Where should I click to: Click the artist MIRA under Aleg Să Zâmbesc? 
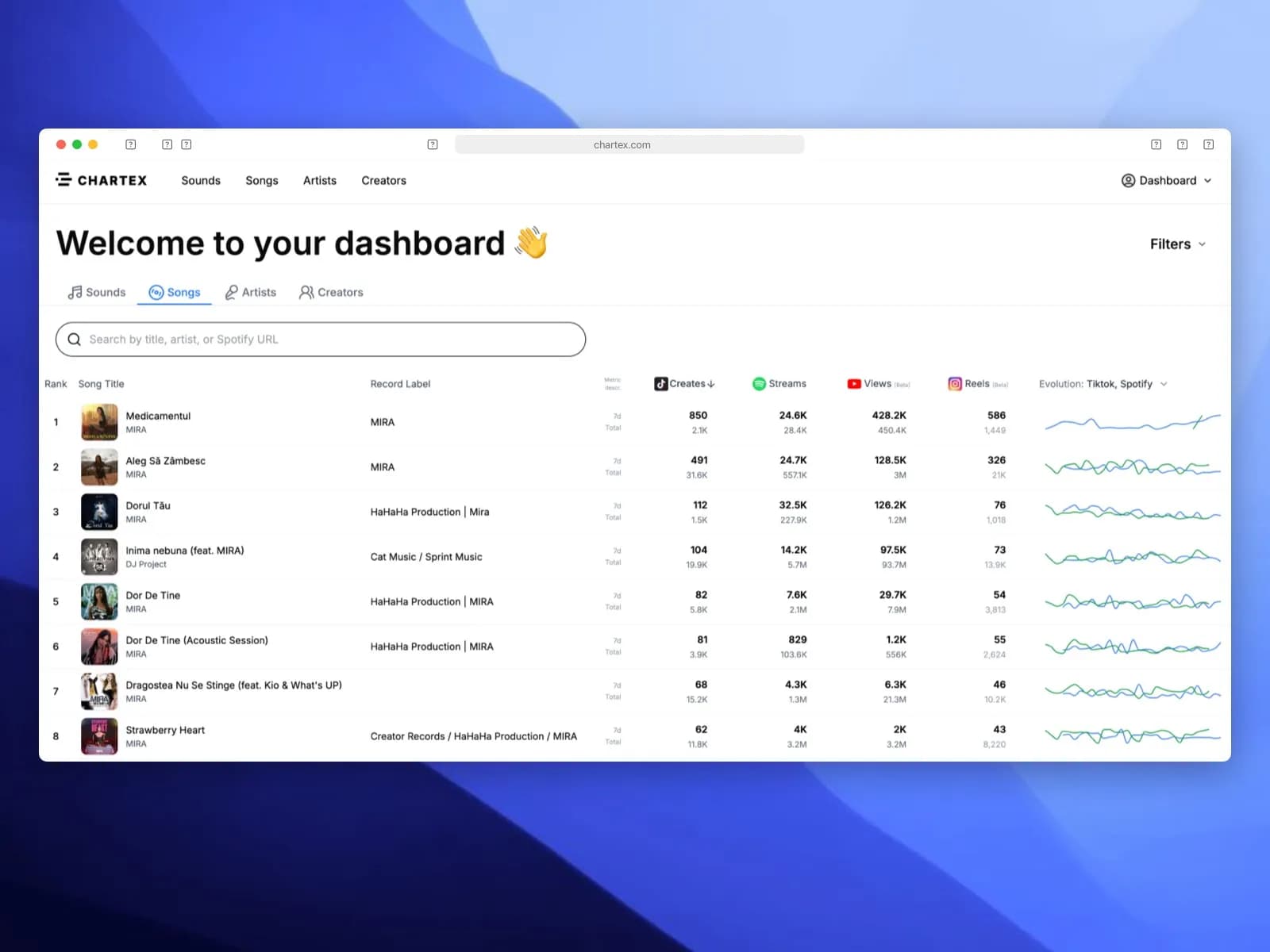click(136, 474)
